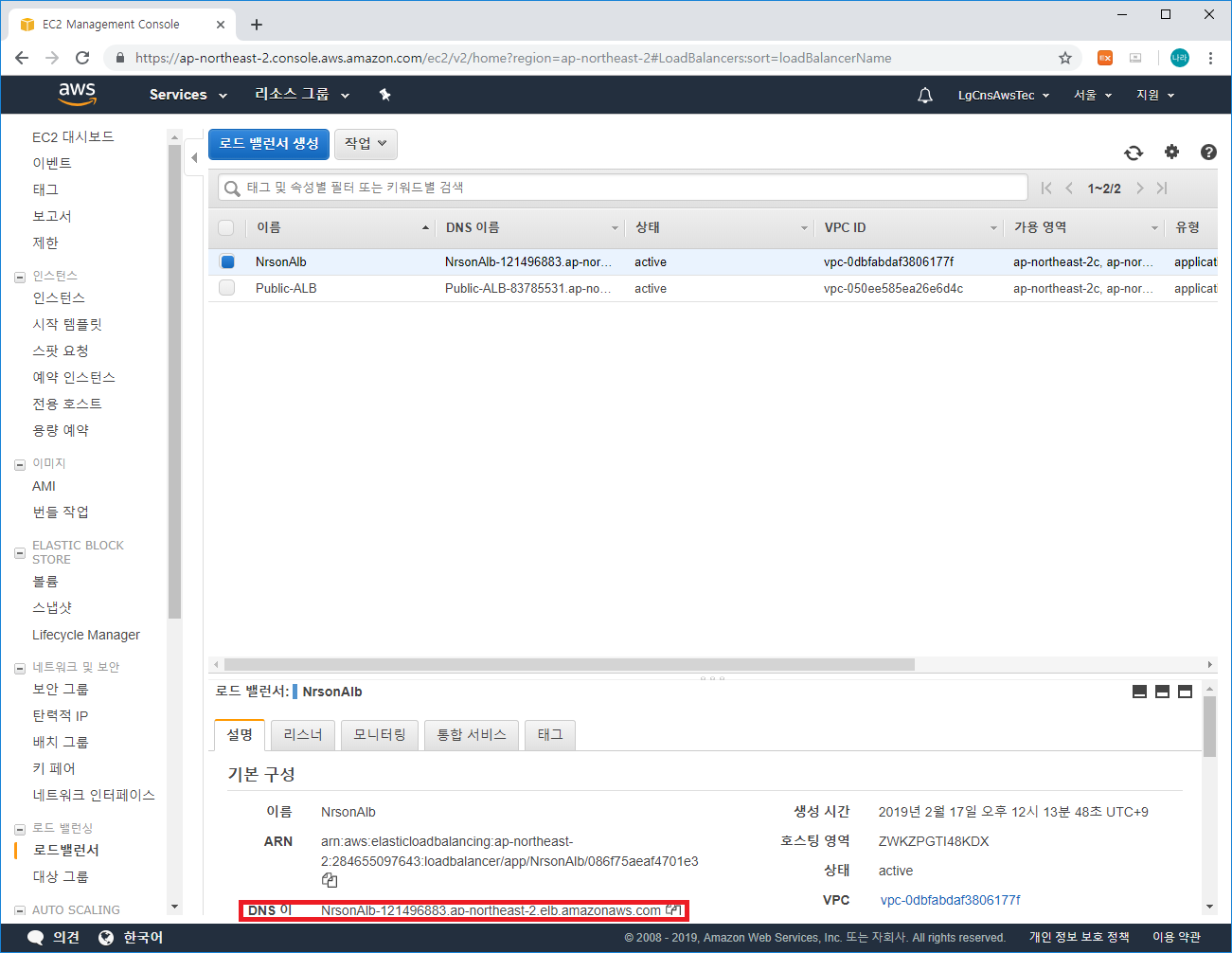
Task: Go back in browser history
Action: [22, 58]
